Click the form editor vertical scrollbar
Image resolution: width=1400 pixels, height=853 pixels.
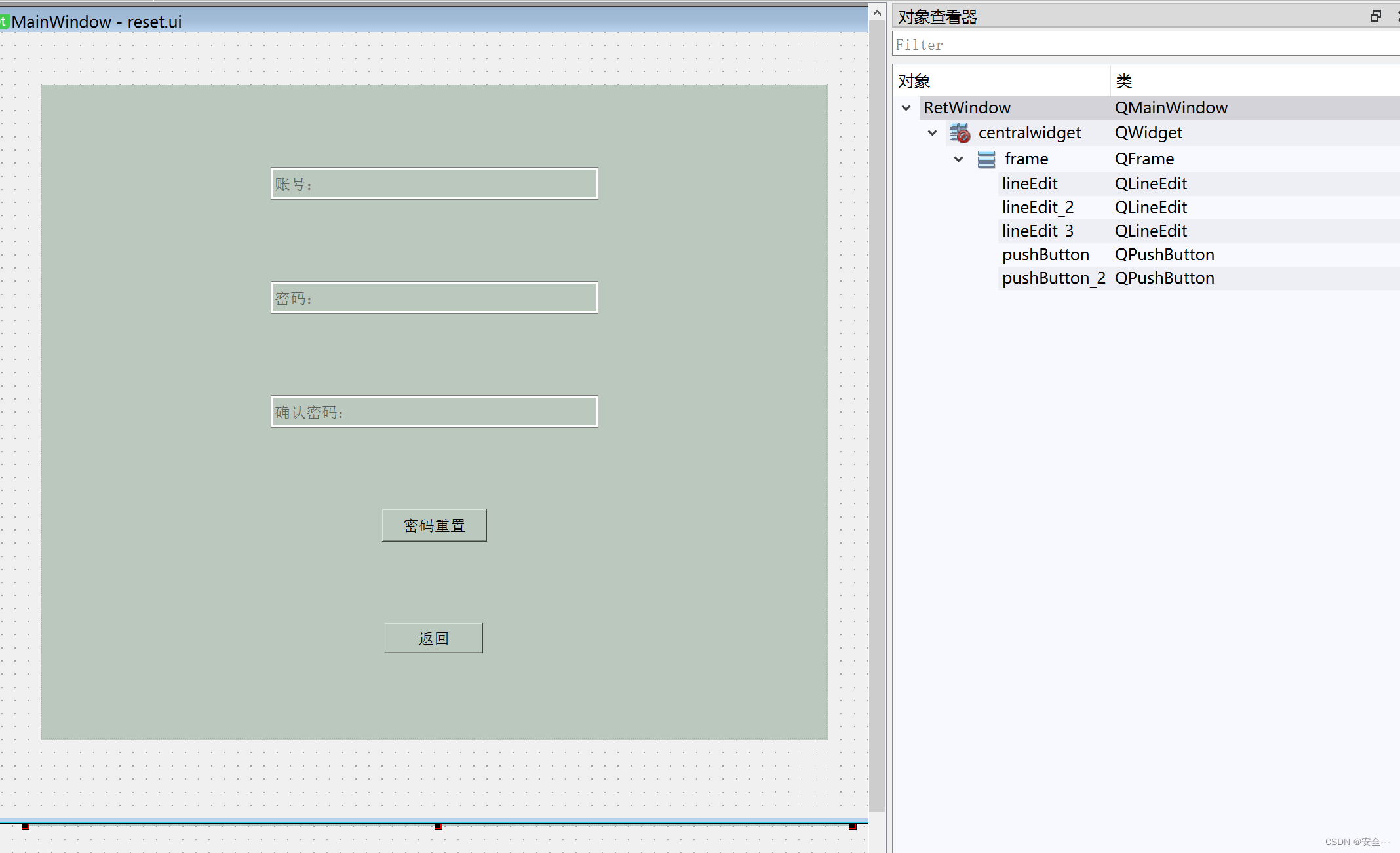coord(877,416)
